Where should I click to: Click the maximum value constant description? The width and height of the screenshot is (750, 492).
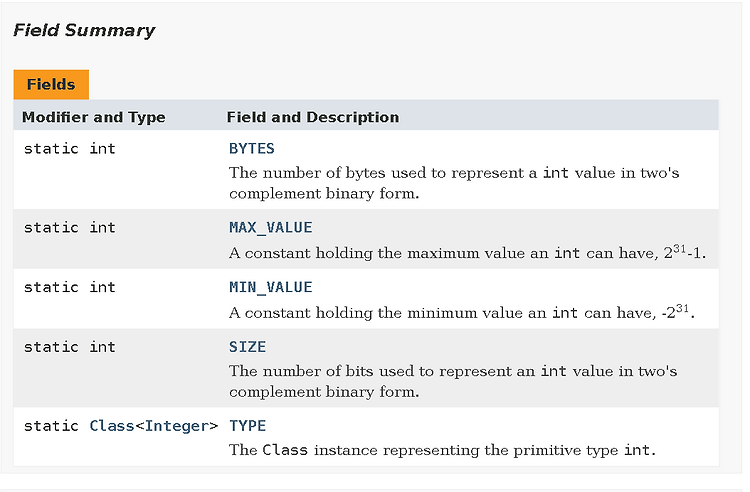click(x=467, y=252)
